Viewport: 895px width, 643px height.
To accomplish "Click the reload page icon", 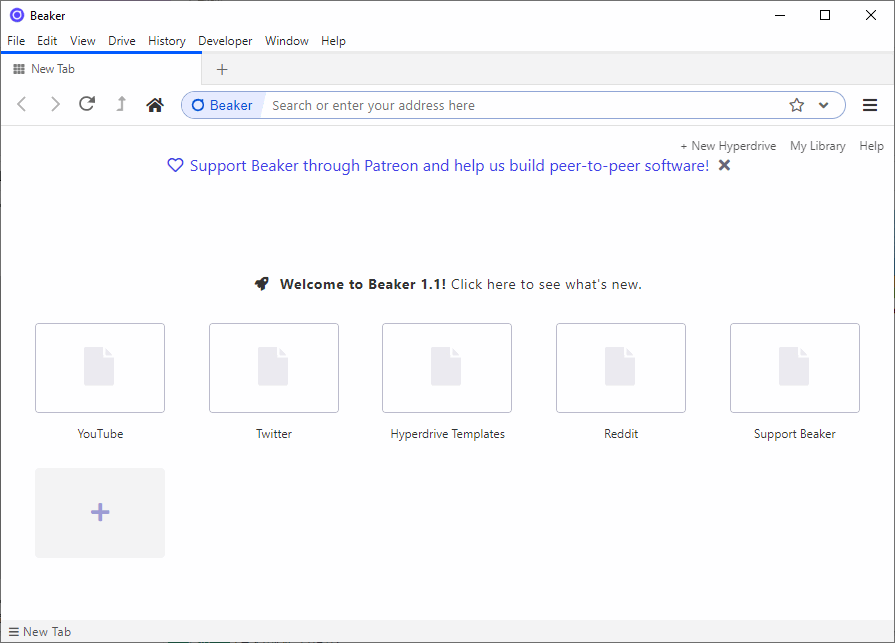I will tap(87, 104).
